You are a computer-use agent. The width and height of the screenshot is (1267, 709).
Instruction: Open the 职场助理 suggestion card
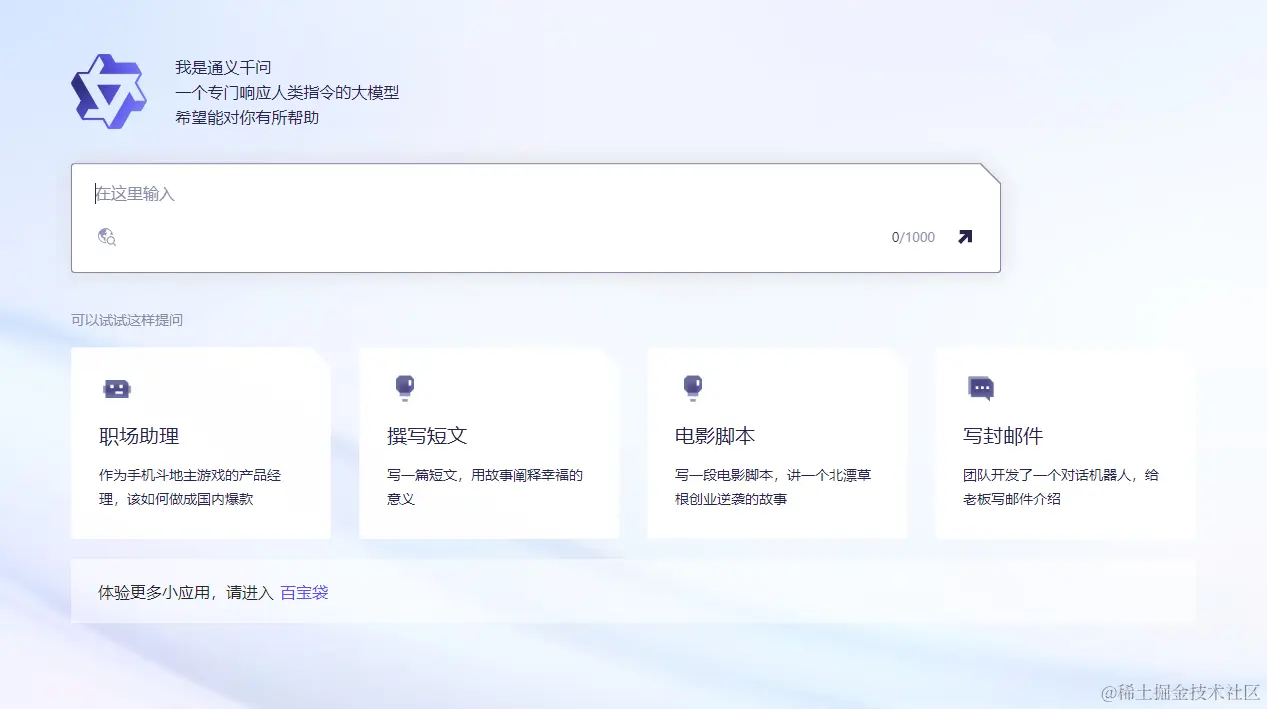pyautogui.click(x=200, y=443)
